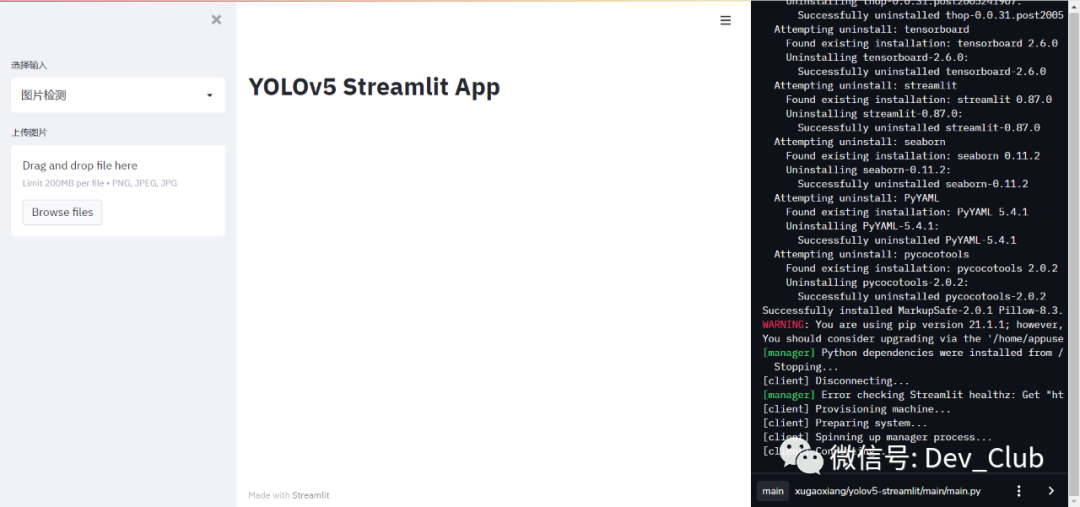Click the 选择输入 label
Screen dimensions: 1080x507
click(29, 65)
